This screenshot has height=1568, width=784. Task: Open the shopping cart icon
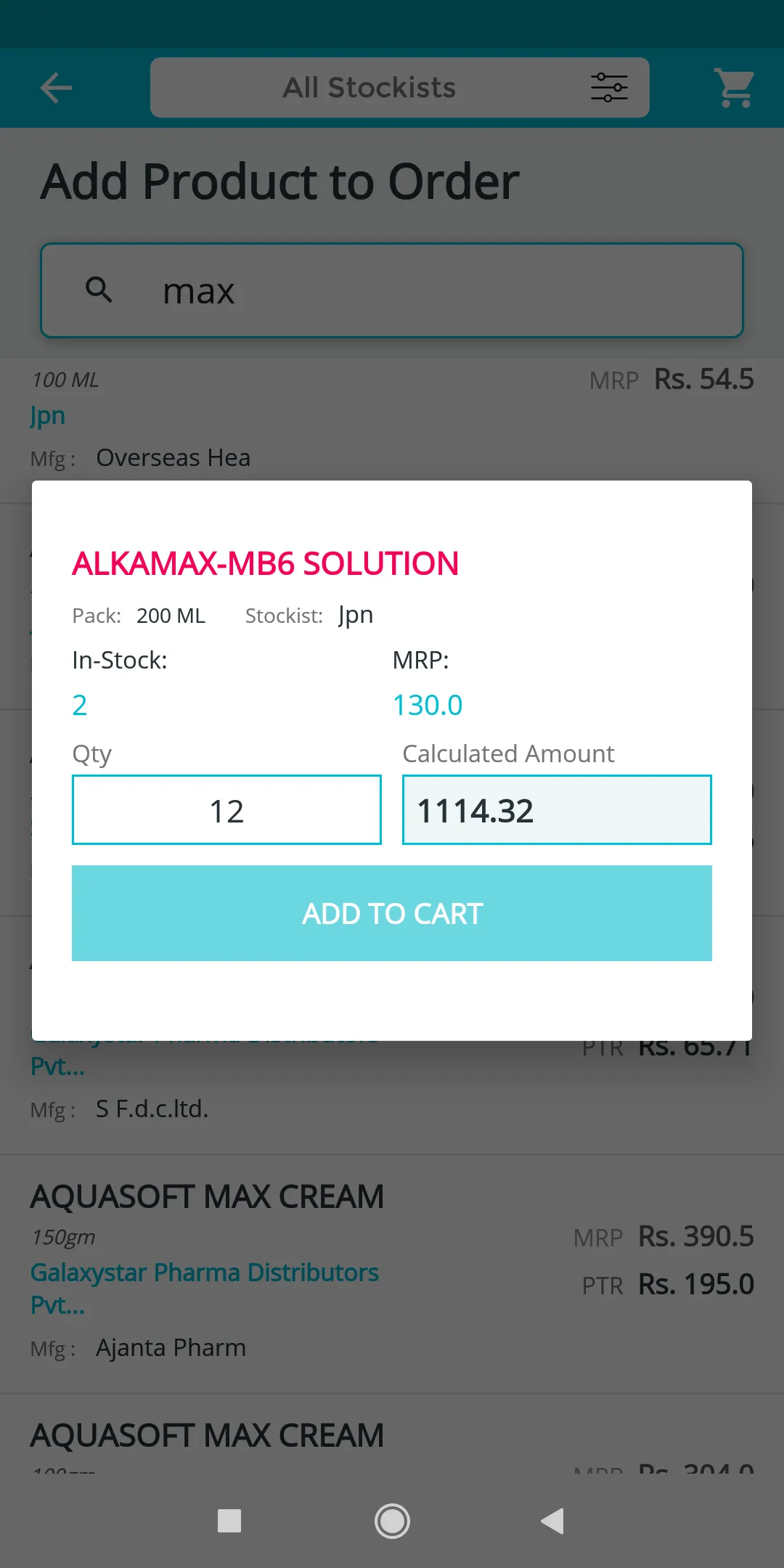[x=735, y=88]
